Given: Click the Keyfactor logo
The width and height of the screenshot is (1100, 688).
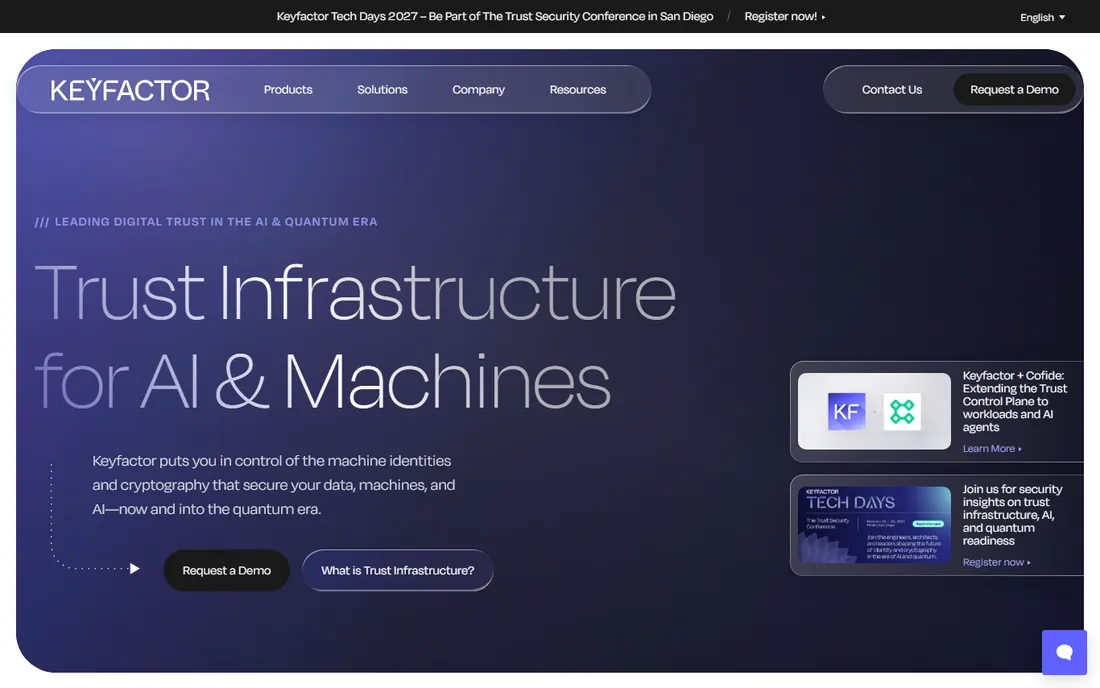Looking at the screenshot, I should [x=130, y=90].
